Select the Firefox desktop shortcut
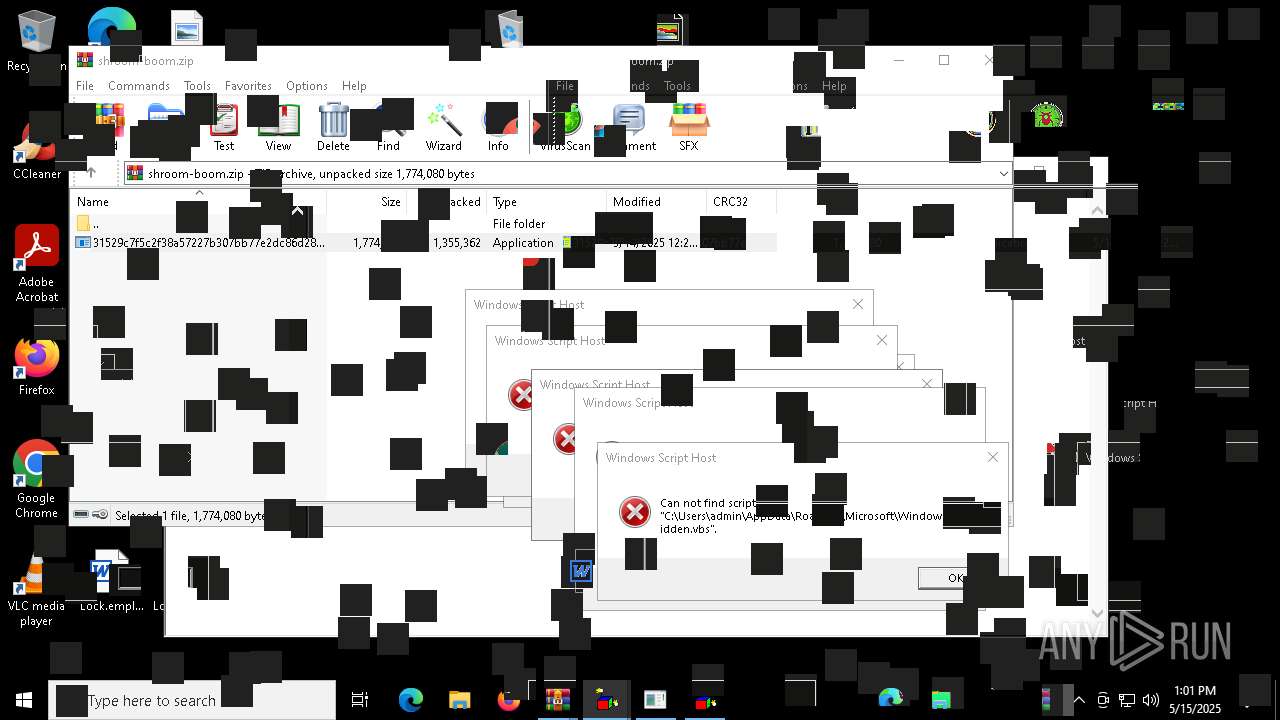Viewport: 1280px width, 720px height. [37, 367]
